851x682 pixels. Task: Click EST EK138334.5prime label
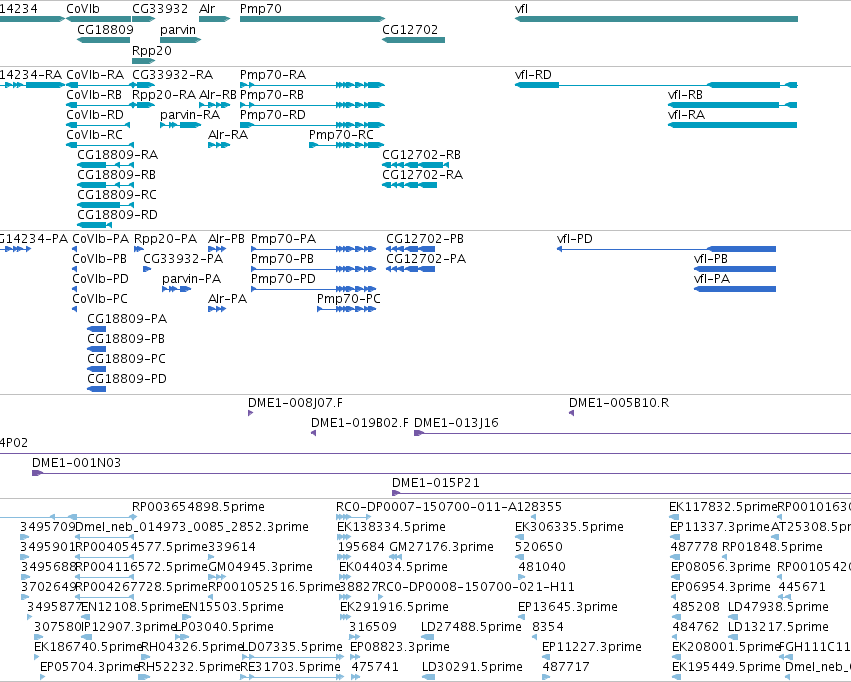click(391, 527)
